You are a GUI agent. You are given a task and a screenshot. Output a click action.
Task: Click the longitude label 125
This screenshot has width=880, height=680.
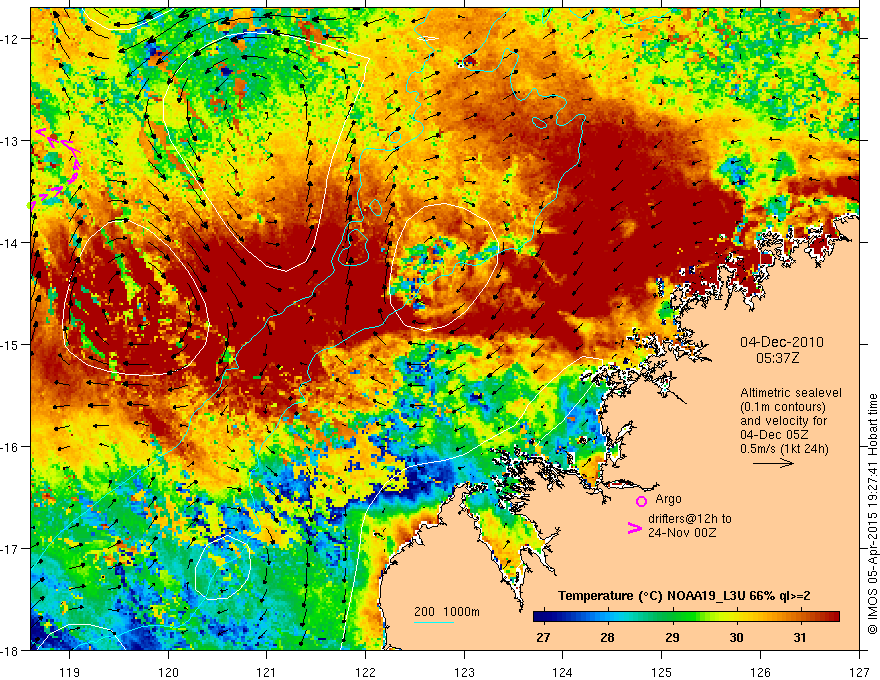[662, 672]
